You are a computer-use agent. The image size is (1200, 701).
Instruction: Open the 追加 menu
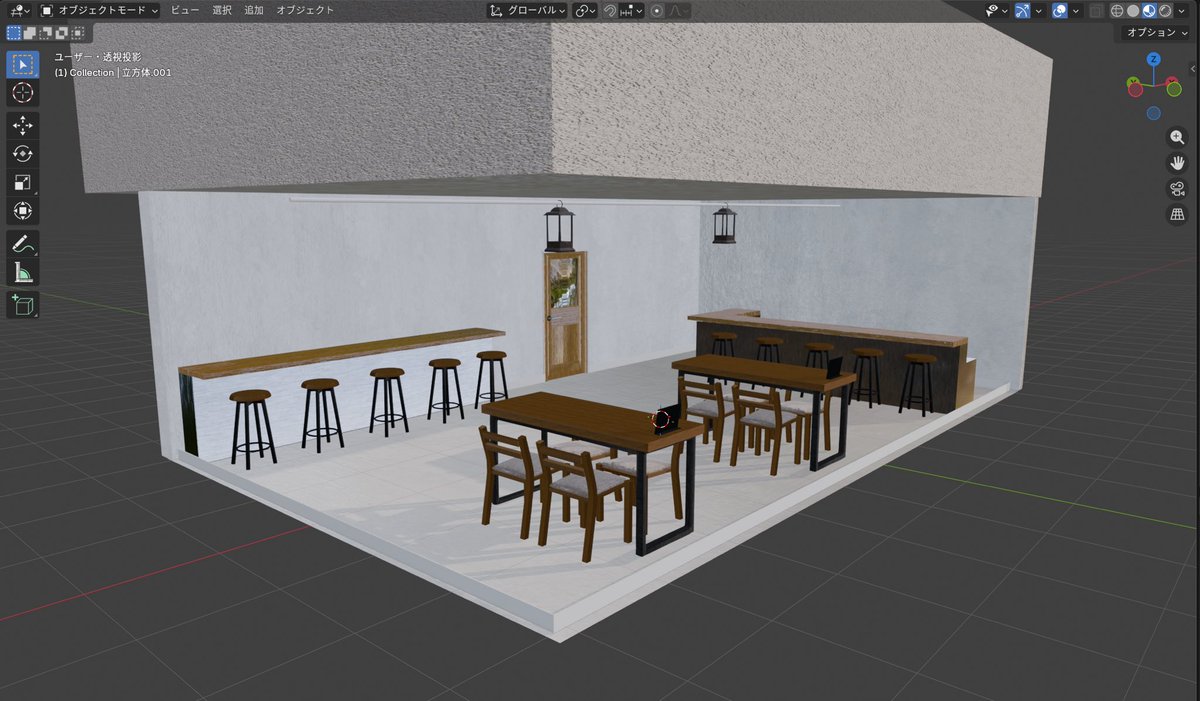click(x=254, y=10)
